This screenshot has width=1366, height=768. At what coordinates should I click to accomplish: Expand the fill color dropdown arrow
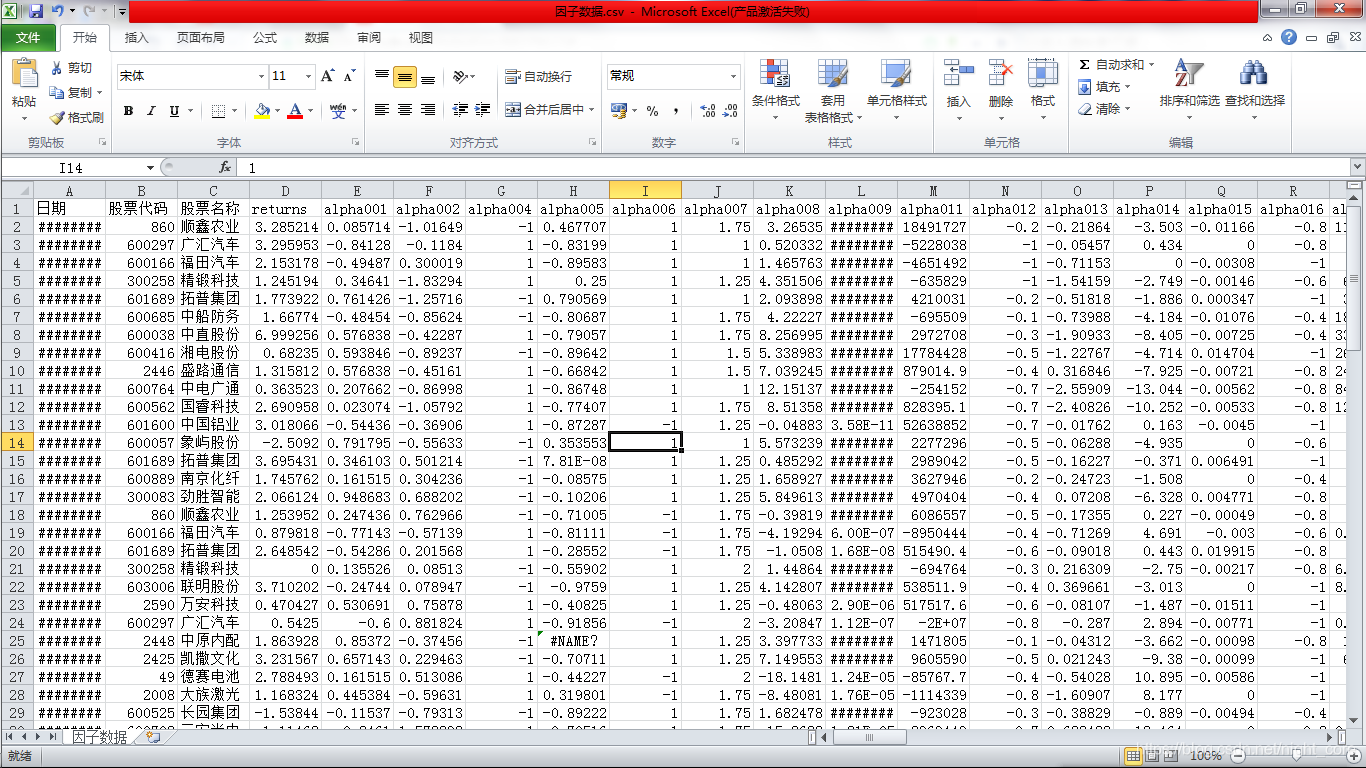(277, 111)
